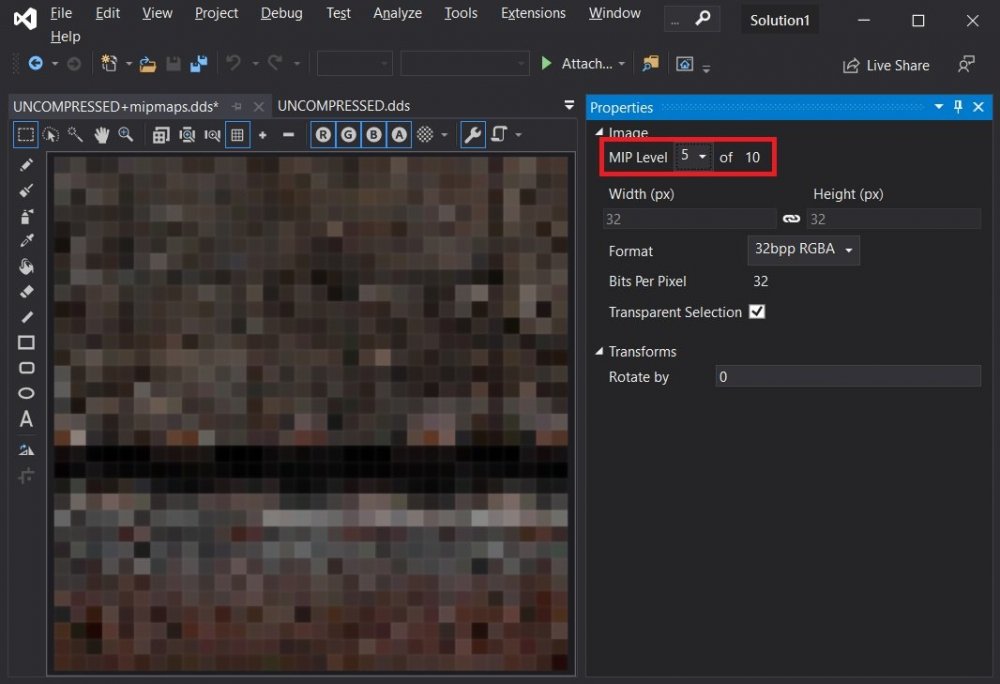Collapse the Transforms section

(x=600, y=352)
